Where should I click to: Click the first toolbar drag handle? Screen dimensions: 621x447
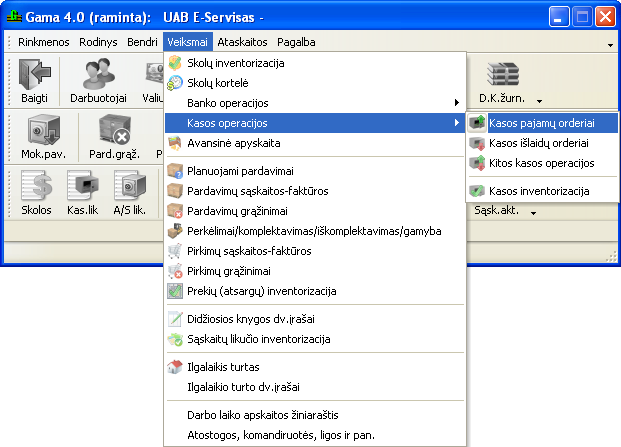tap(10, 81)
